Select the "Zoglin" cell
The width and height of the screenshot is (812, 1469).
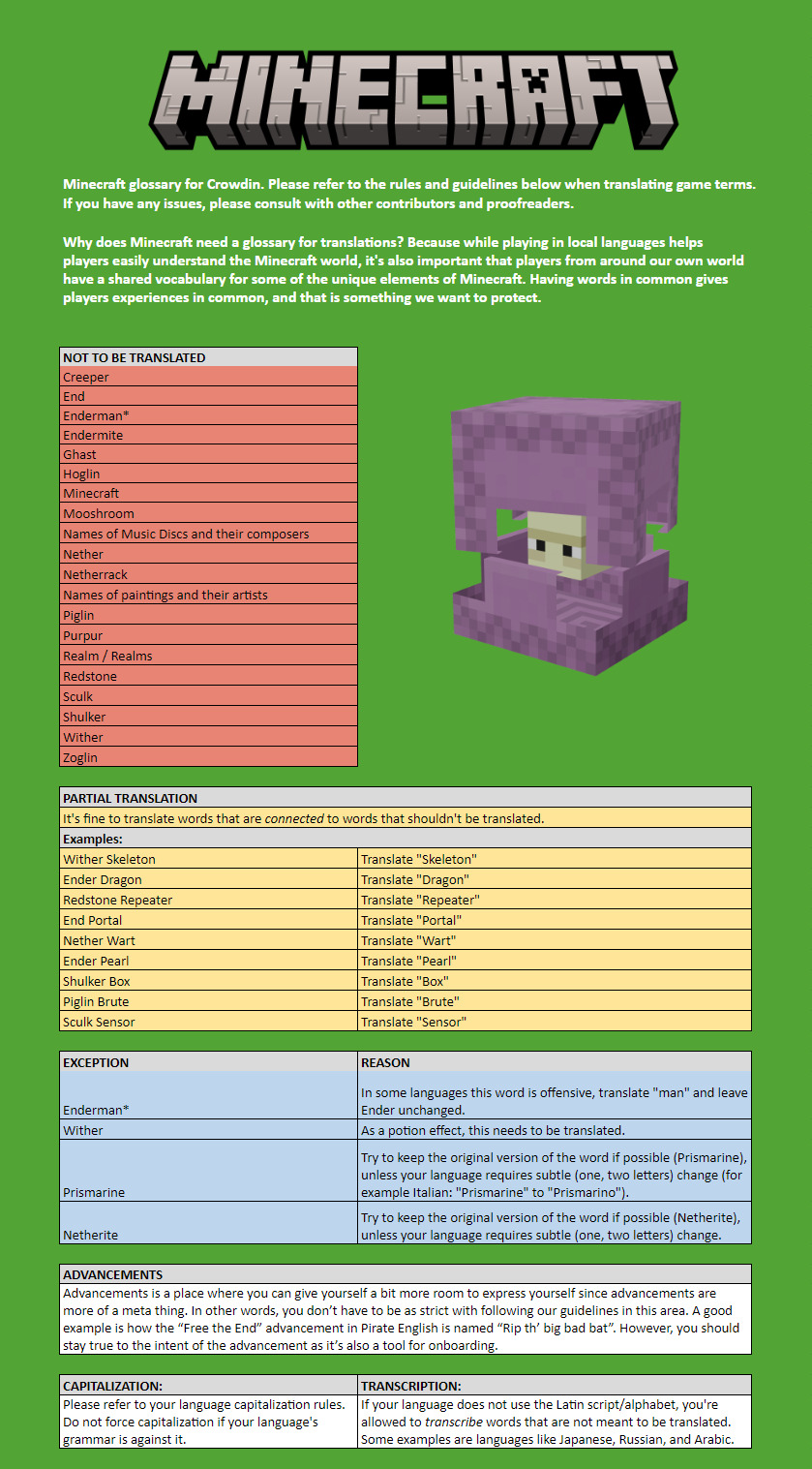[x=209, y=757]
